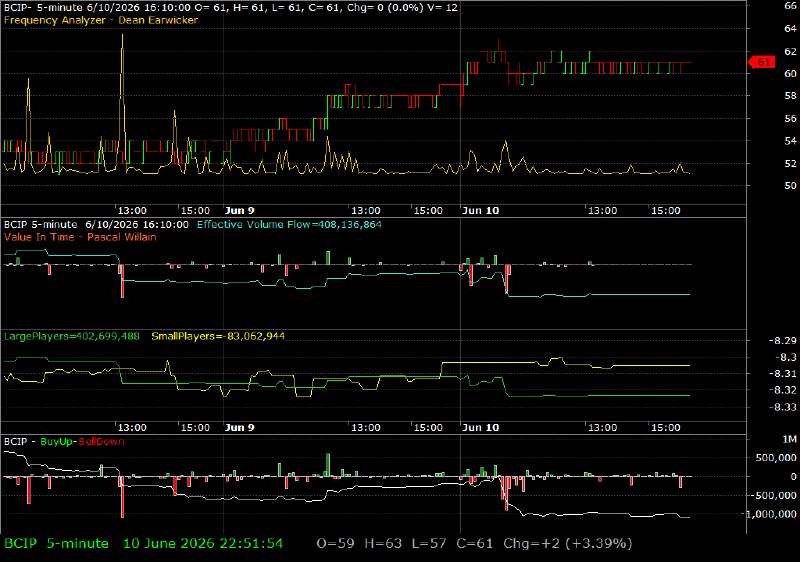Viewport: 800px width, 562px height.
Task: Click the H=63 status bar value
Action: click(x=383, y=544)
